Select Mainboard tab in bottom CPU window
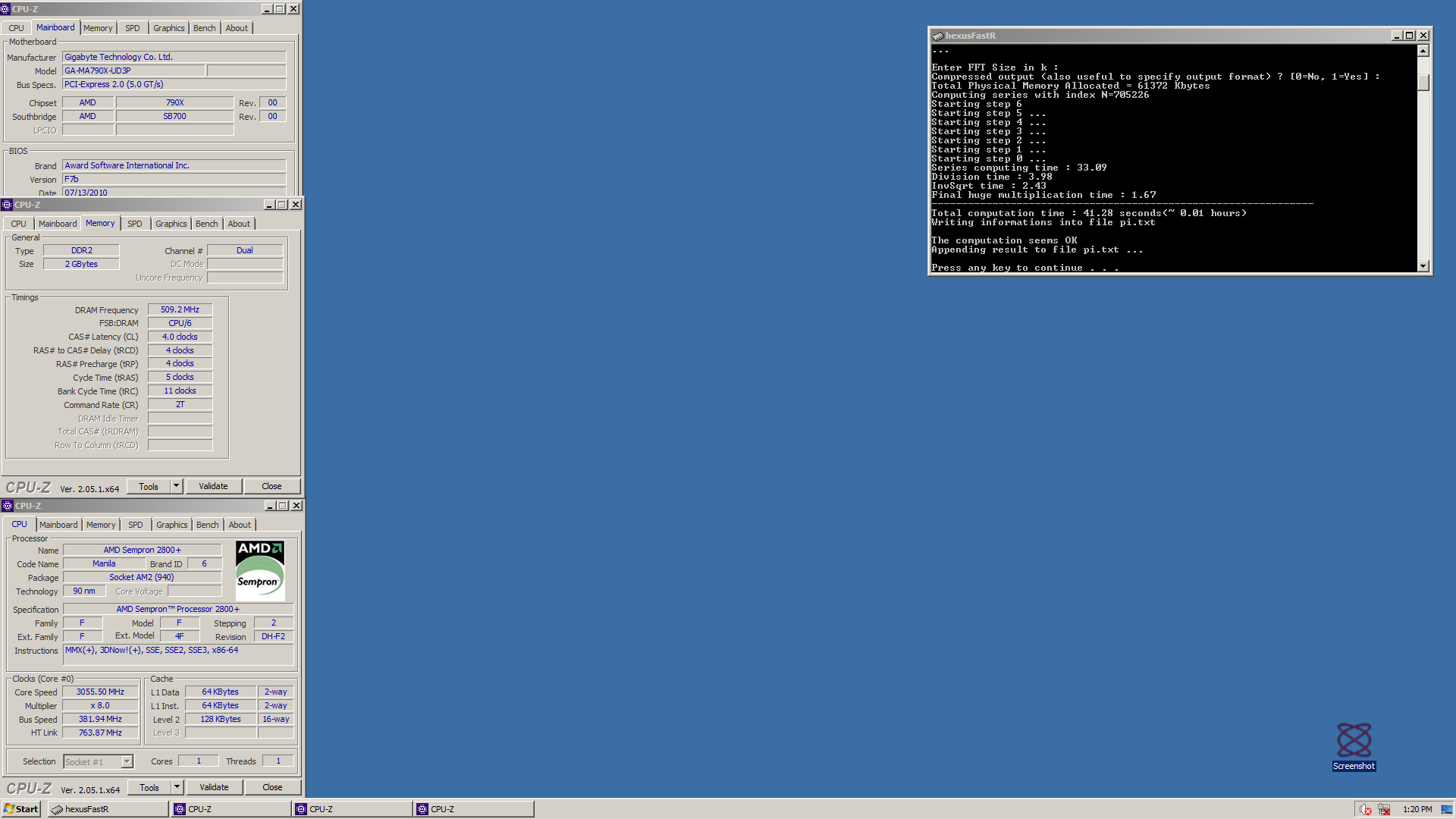Image resolution: width=1456 pixels, height=819 pixels. click(58, 525)
